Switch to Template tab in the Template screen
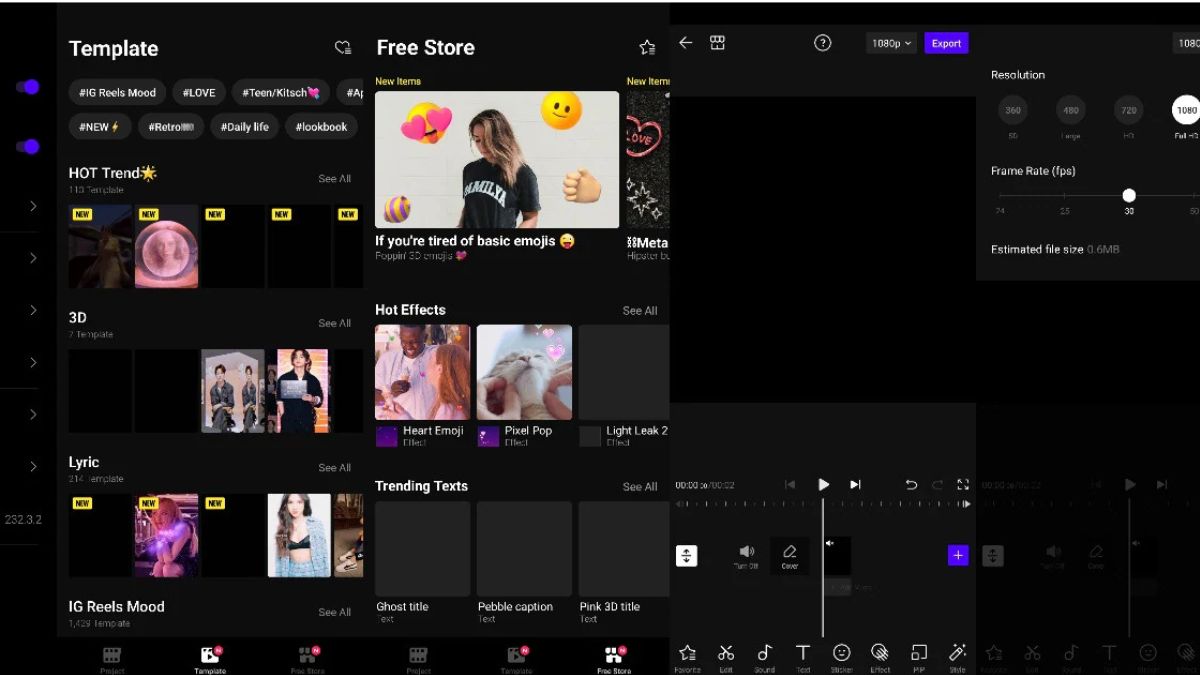The height and width of the screenshot is (675, 1200). [210, 660]
